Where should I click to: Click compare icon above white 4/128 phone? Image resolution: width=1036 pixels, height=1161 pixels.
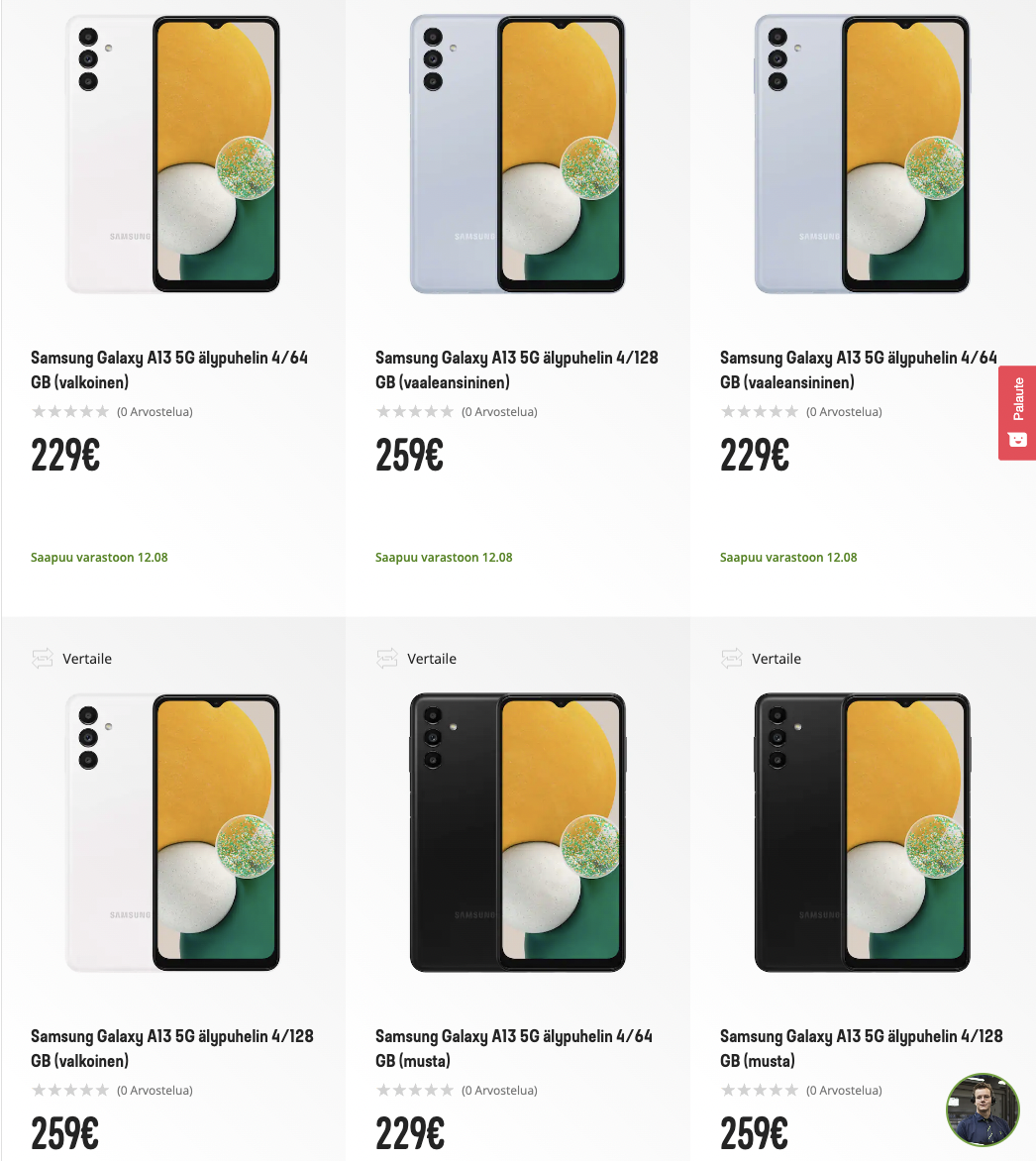[42, 659]
